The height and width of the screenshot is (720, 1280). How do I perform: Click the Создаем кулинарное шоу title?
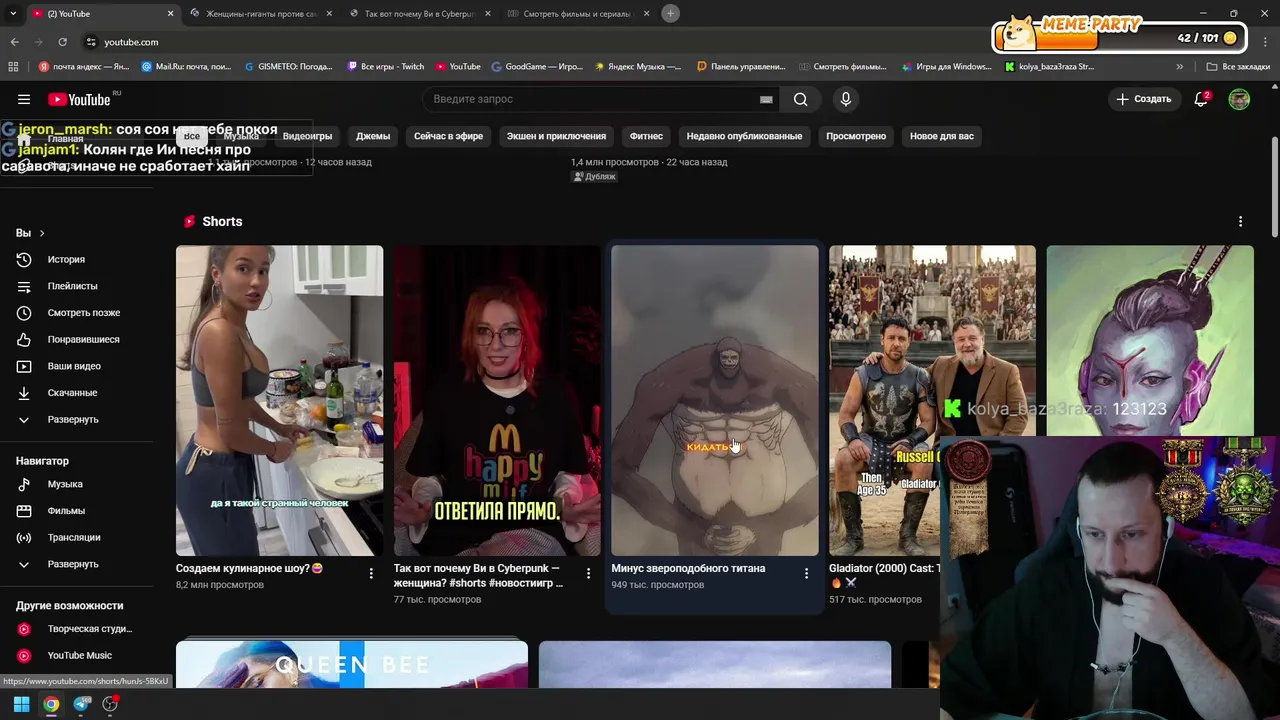(x=250, y=568)
